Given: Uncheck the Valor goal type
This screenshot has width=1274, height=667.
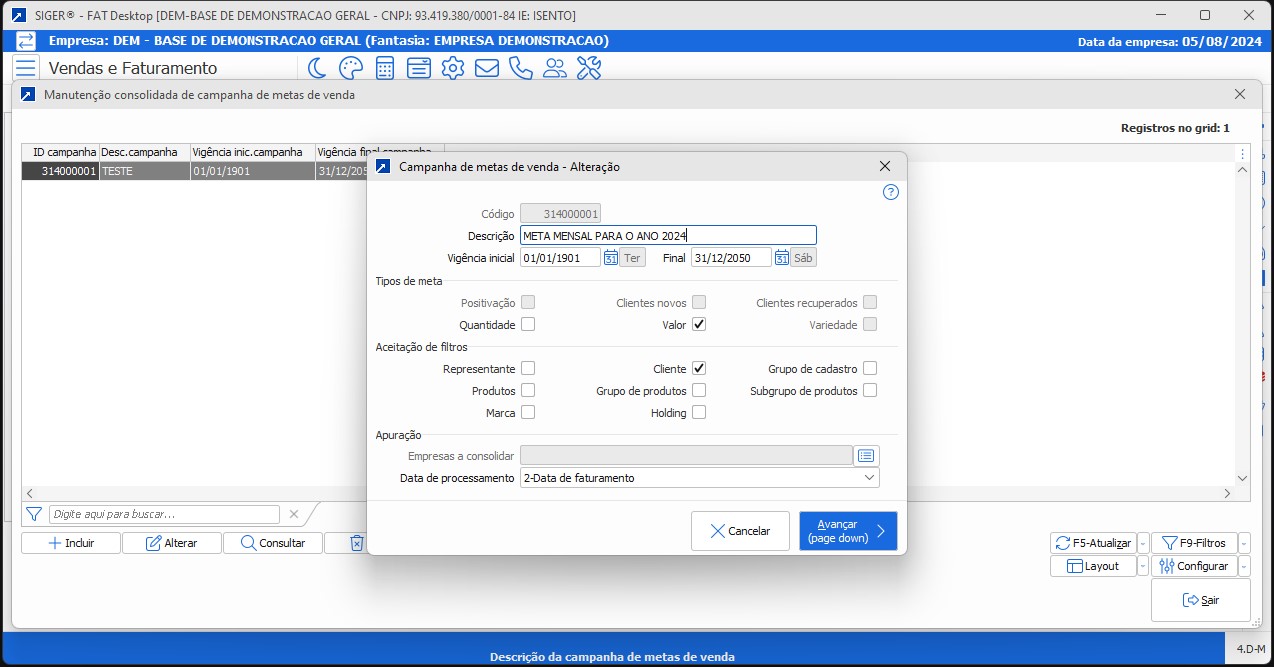Looking at the screenshot, I should [x=699, y=325].
